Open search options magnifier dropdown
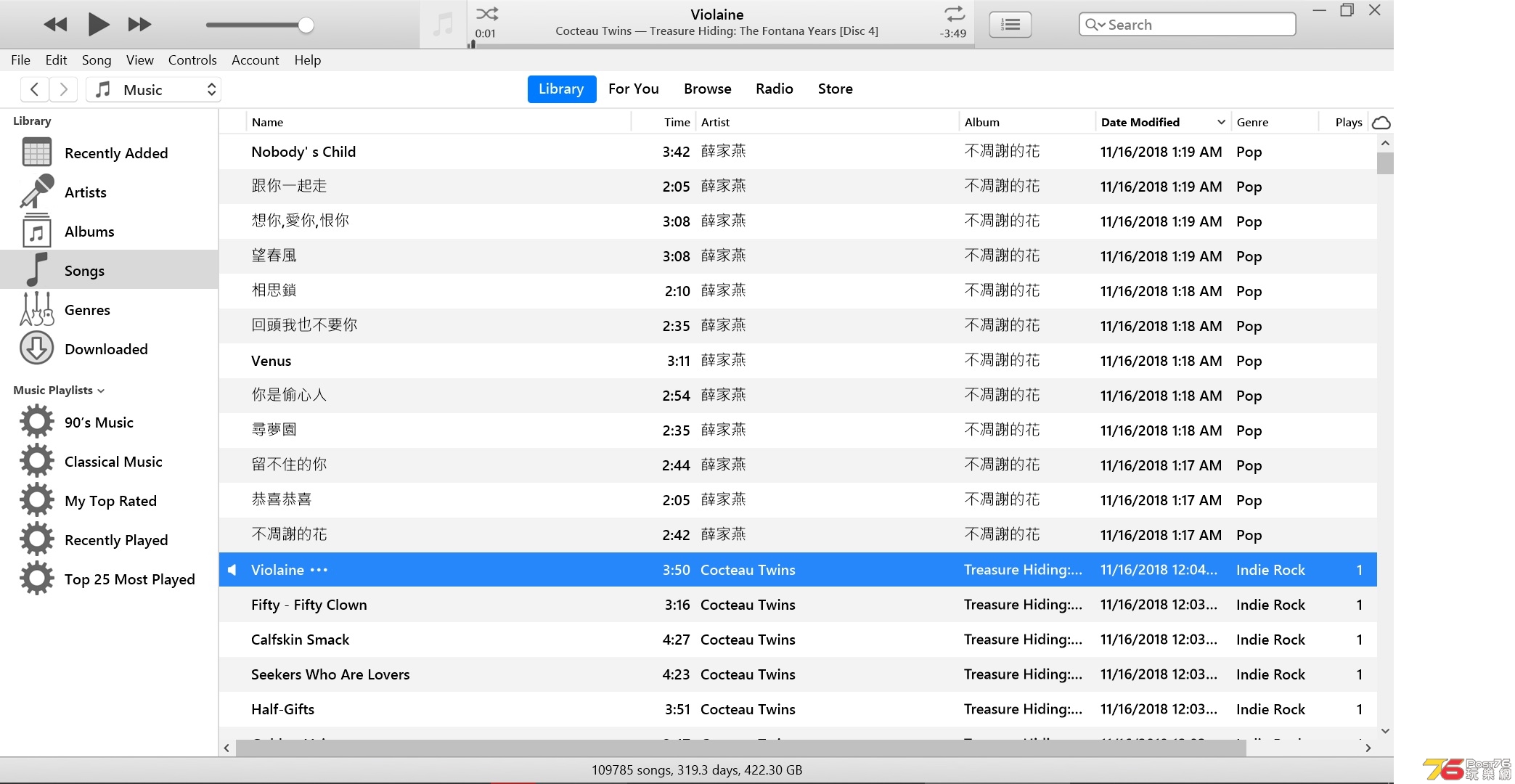This screenshot has width=1515, height=784. 1095,25
